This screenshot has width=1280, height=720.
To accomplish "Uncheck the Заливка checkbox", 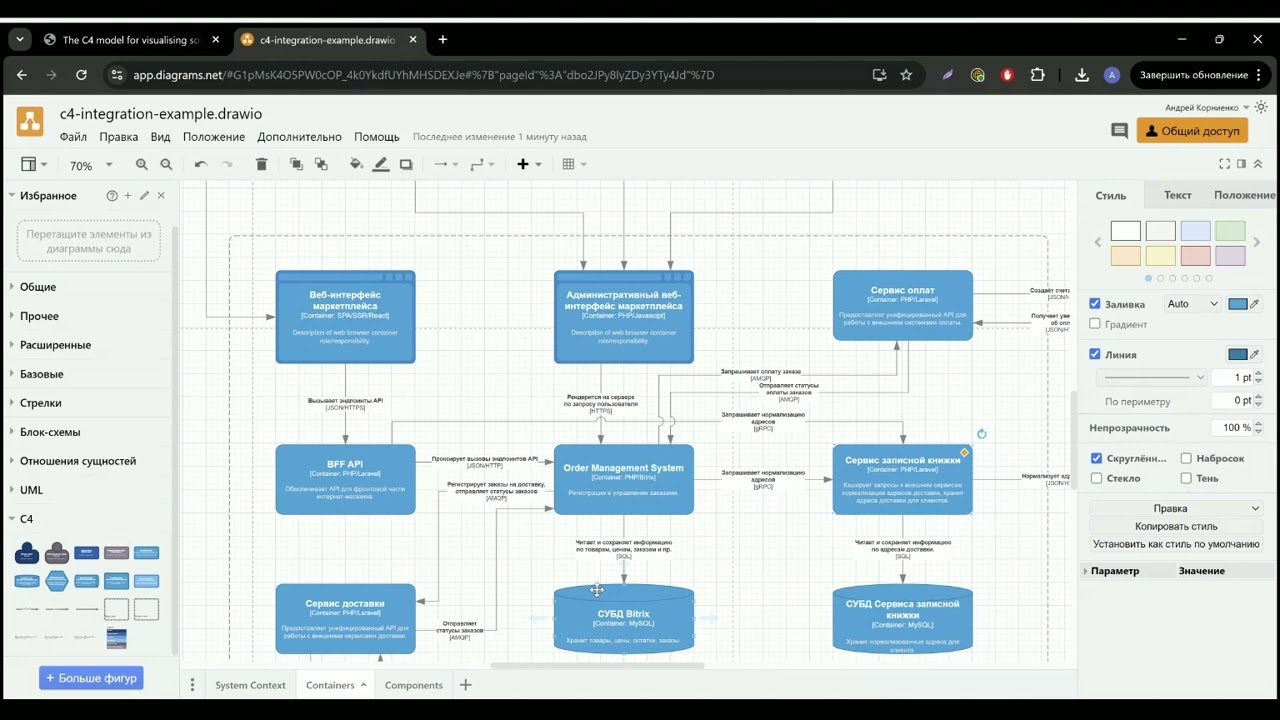I will pyautogui.click(x=1095, y=304).
